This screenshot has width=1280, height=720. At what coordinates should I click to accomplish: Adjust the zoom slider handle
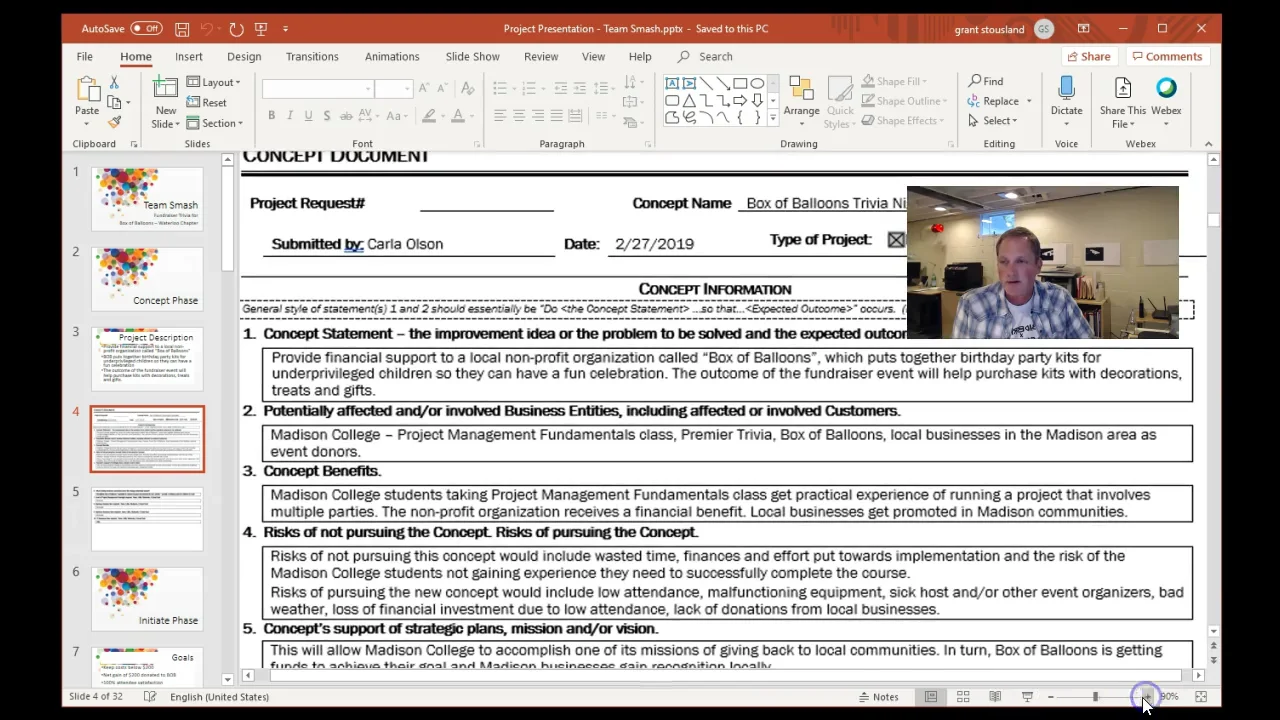click(x=1095, y=697)
